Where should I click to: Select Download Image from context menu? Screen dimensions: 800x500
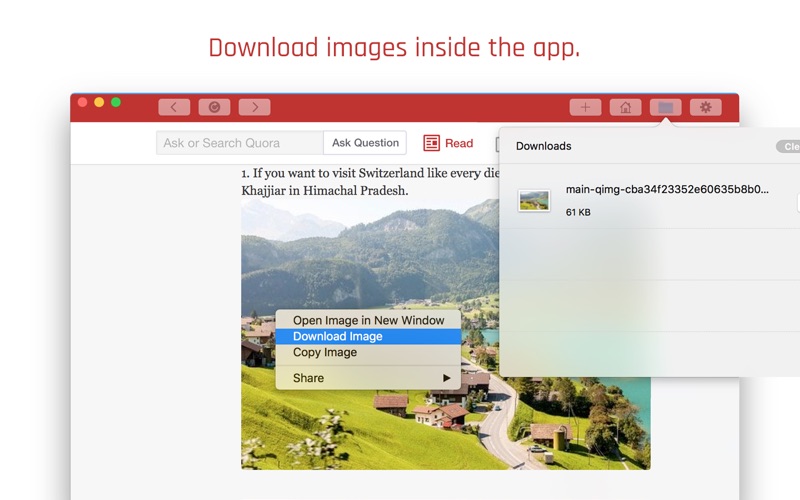368,336
